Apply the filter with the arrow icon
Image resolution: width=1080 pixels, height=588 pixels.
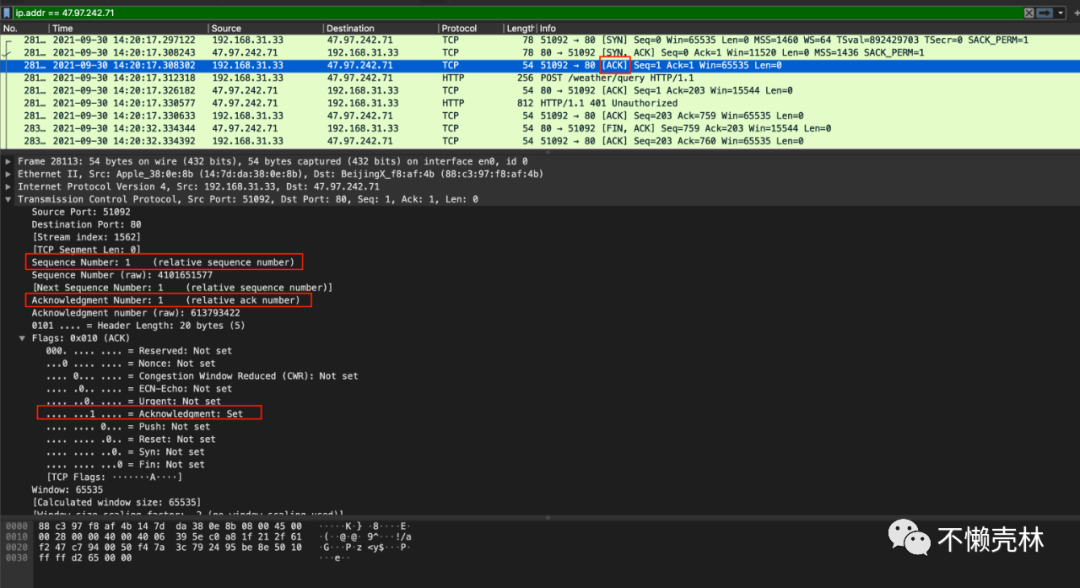[x=1044, y=12]
